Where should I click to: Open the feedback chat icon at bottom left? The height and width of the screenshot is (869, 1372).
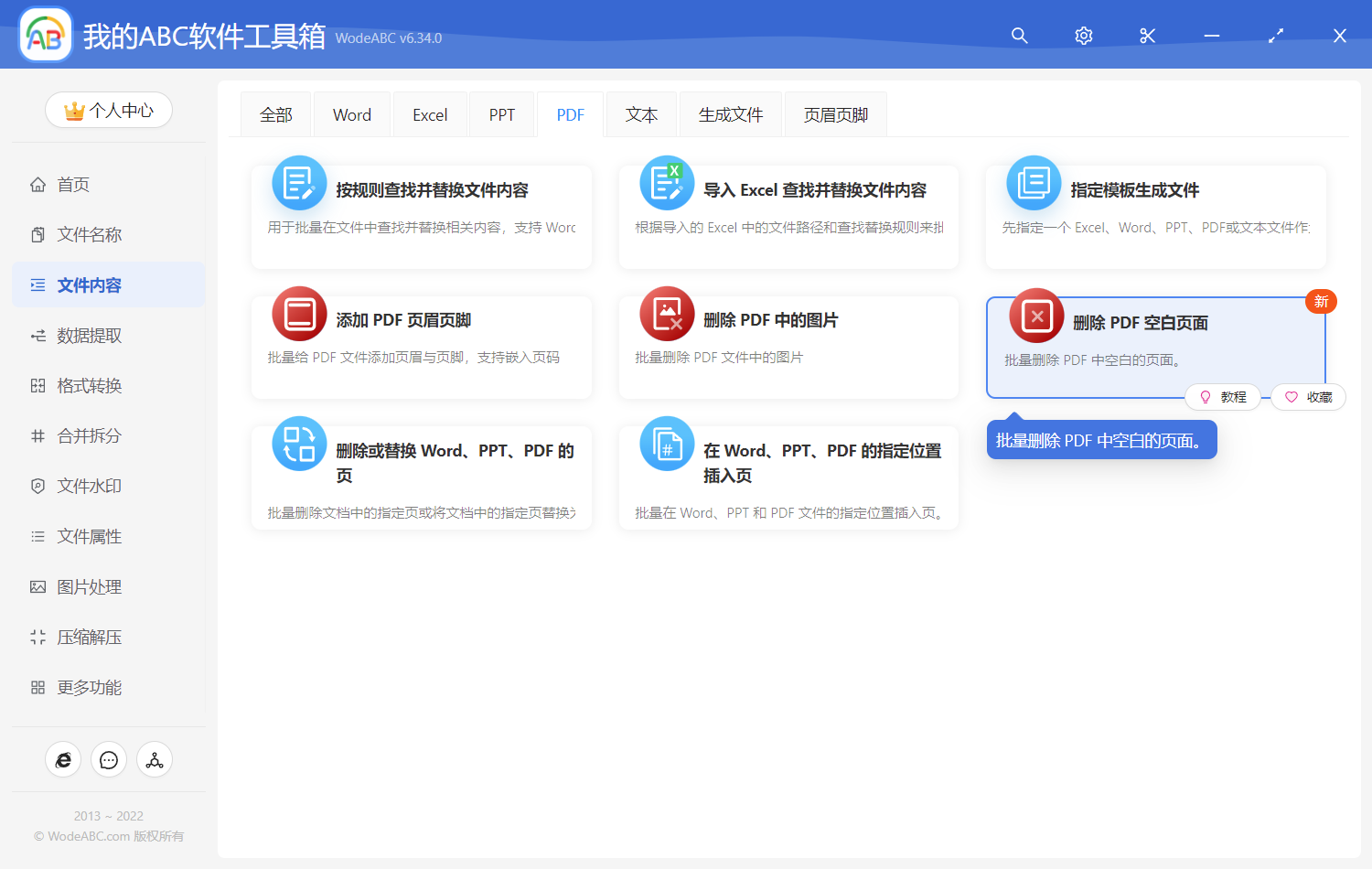pos(108,759)
